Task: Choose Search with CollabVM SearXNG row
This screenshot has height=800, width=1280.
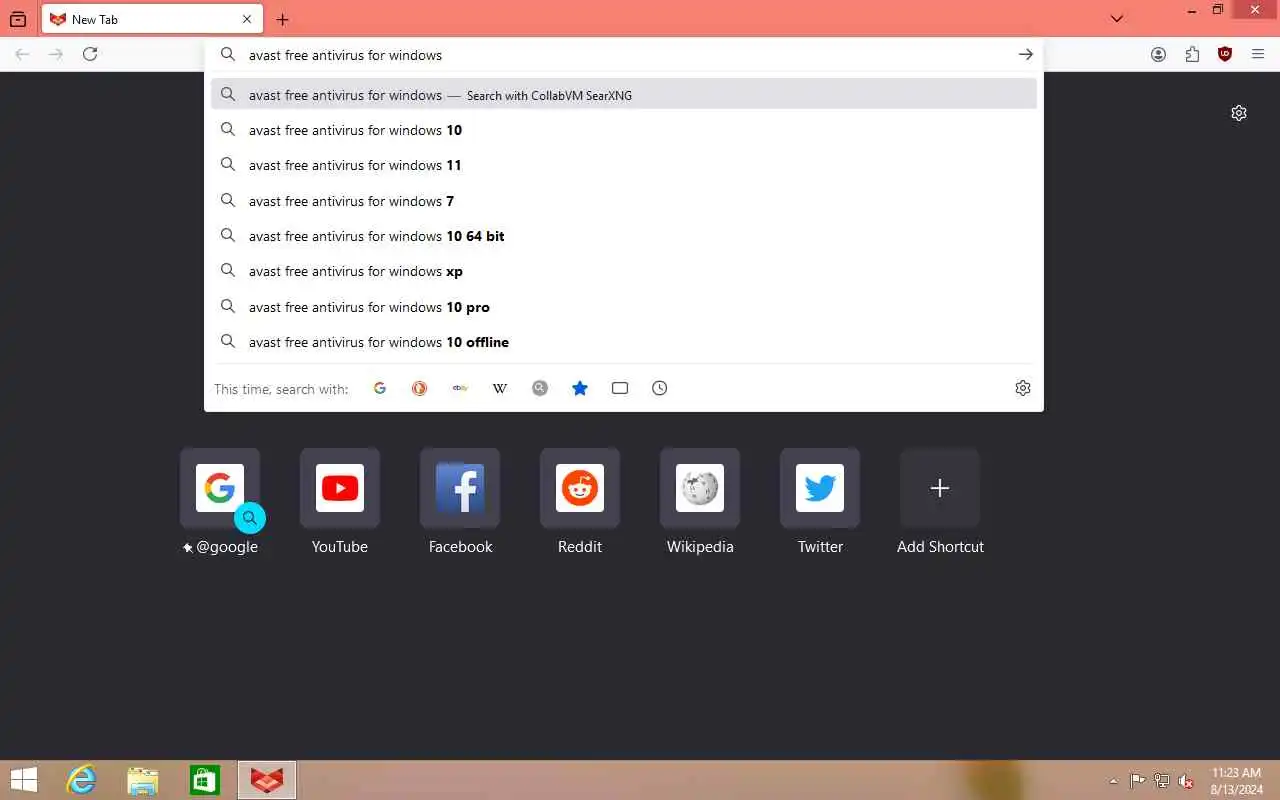Action: pyautogui.click(x=624, y=95)
